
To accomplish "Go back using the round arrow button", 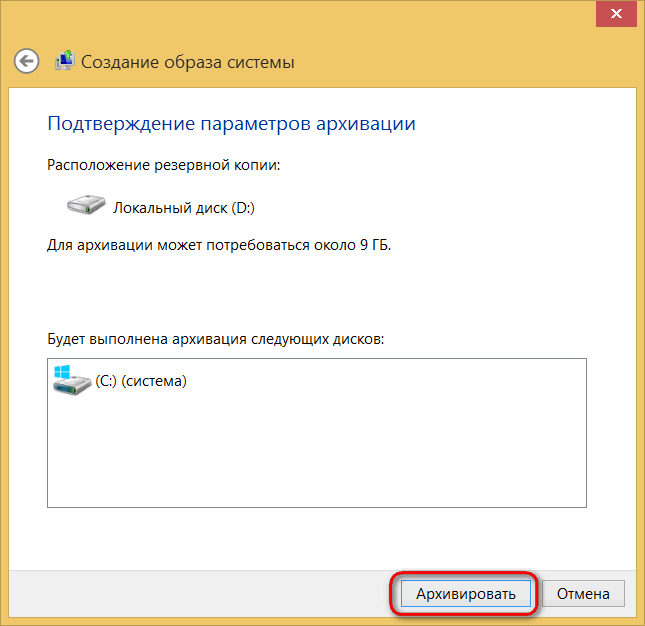I will coord(26,61).
